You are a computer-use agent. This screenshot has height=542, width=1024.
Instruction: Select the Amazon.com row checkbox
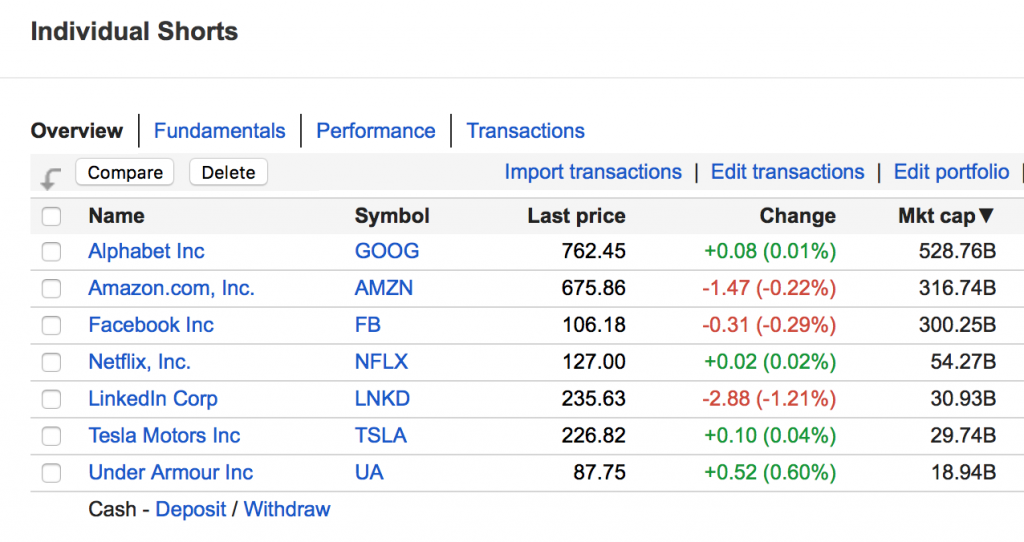click(51, 289)
